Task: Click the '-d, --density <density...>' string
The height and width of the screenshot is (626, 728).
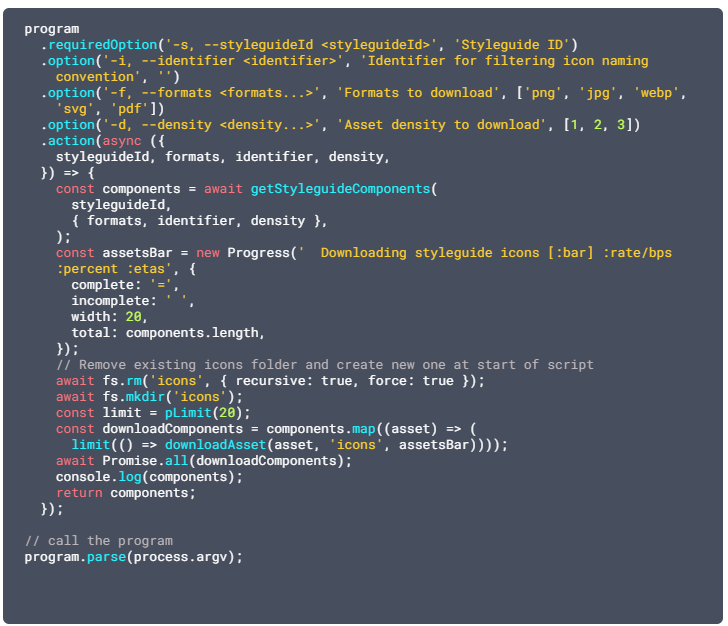Action: pyautogui.click(x=211, y=125)
